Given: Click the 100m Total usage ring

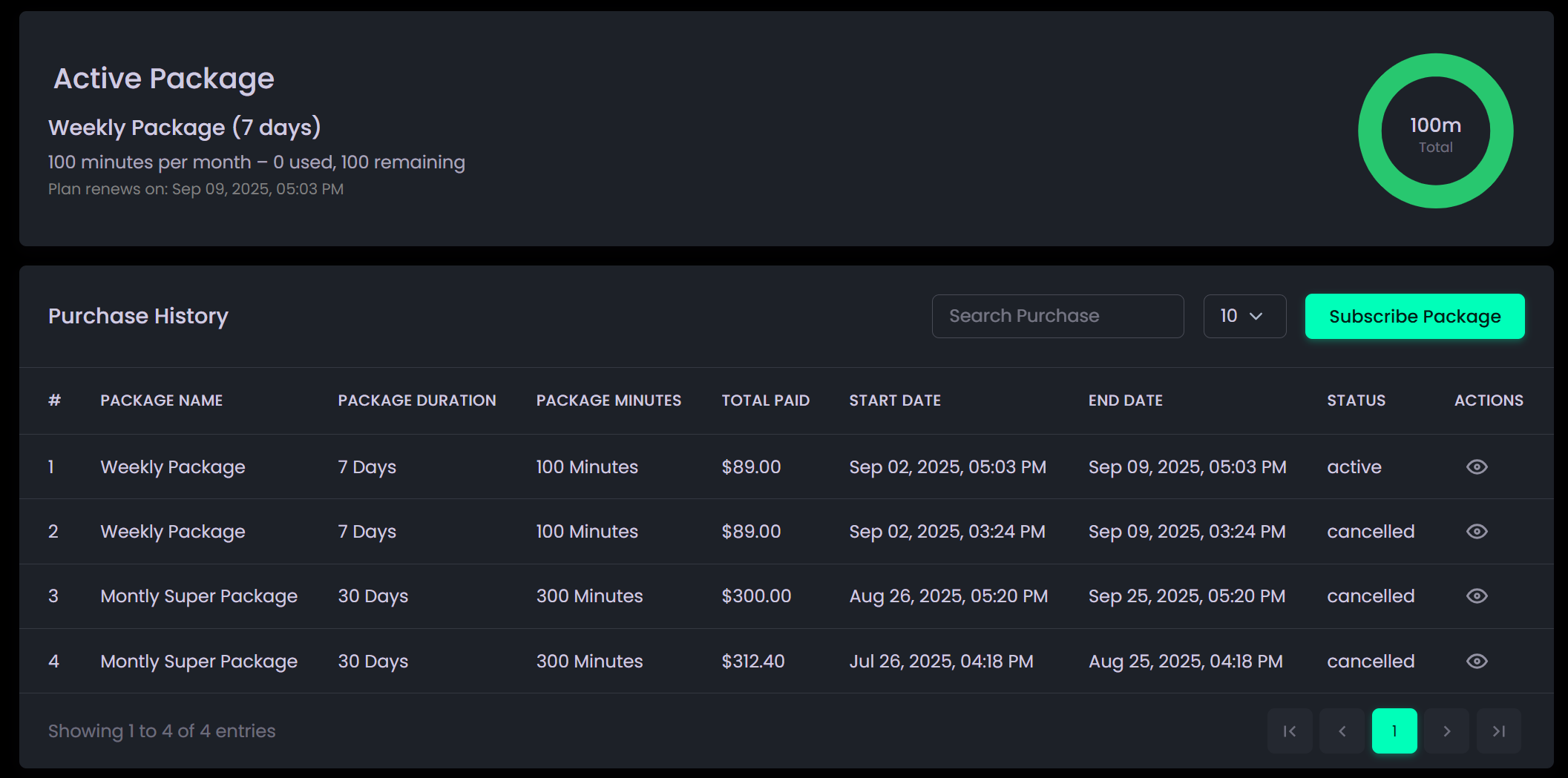Looking at the screenshot, I should [1435, 131].
